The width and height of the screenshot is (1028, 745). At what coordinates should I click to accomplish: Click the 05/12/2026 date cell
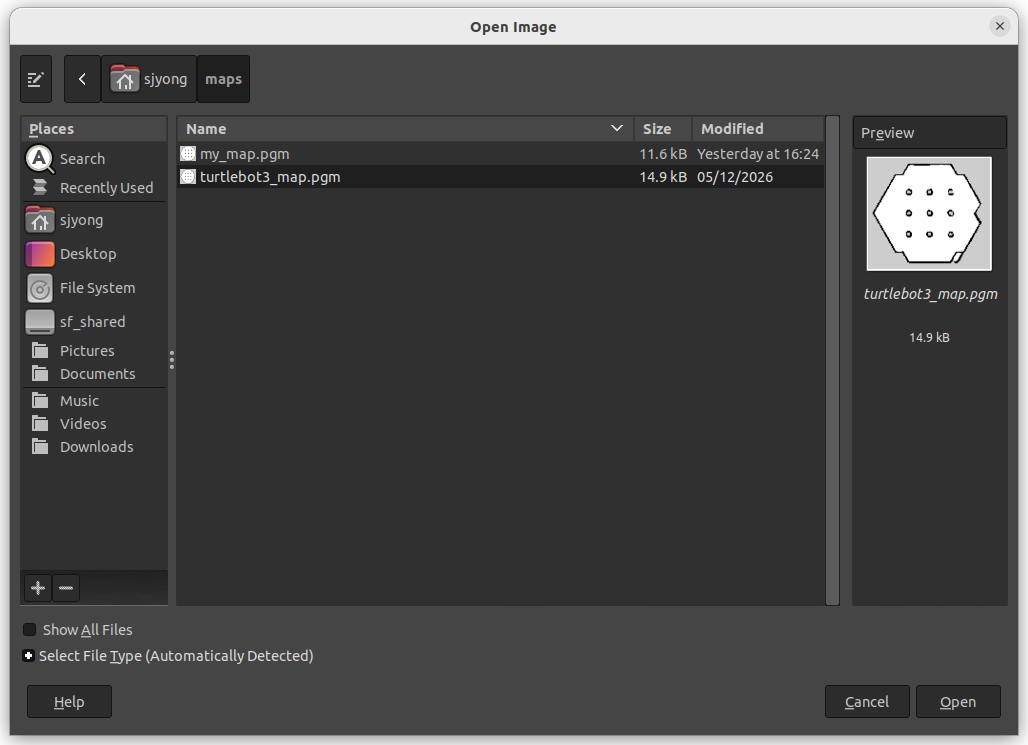tap(735, 177)
